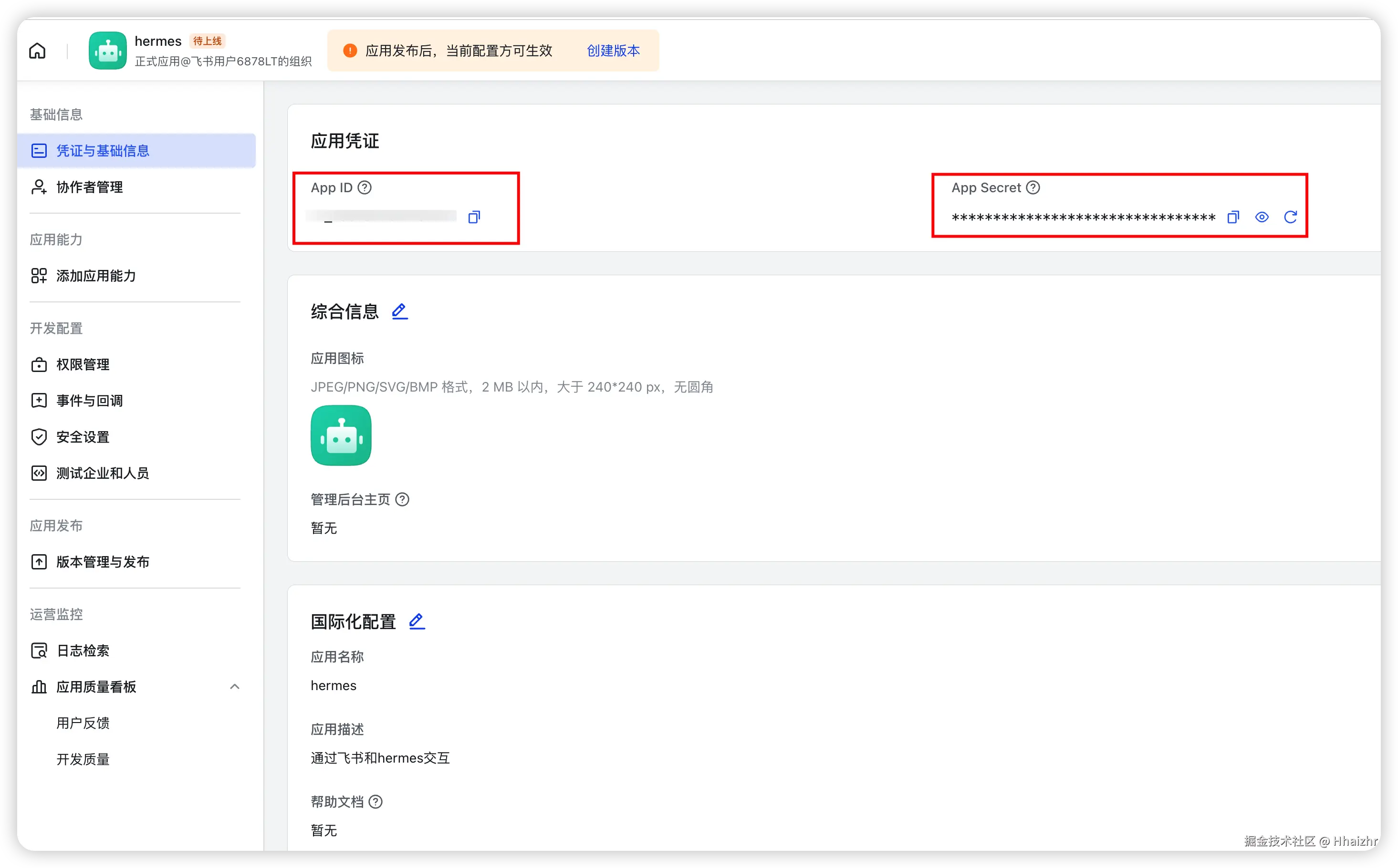Go to the home icon
This screenshot has height=868, width=1398.
click(x=36, y=51)
